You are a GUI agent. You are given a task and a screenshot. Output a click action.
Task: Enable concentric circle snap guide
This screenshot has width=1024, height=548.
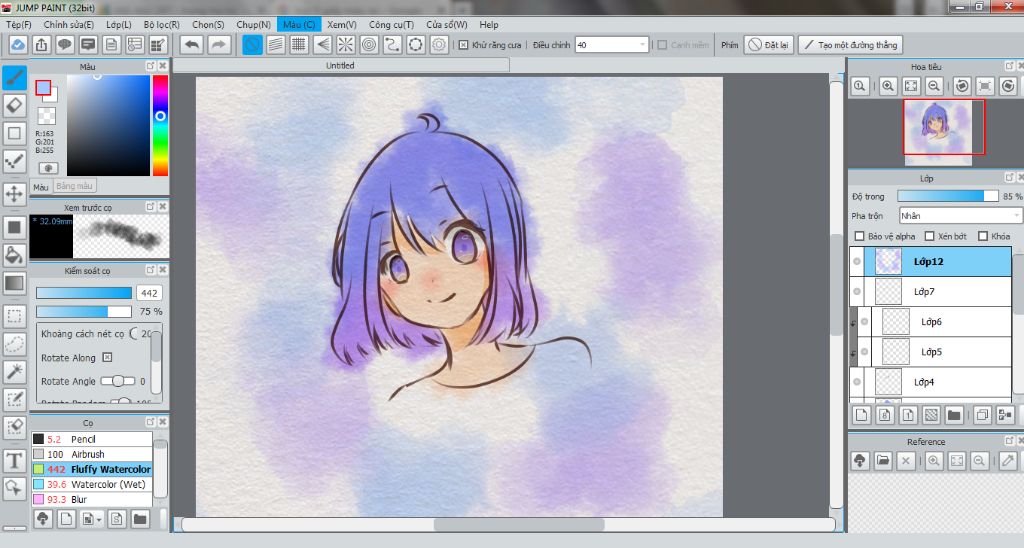pyautogui.click(x=369, y=45)
